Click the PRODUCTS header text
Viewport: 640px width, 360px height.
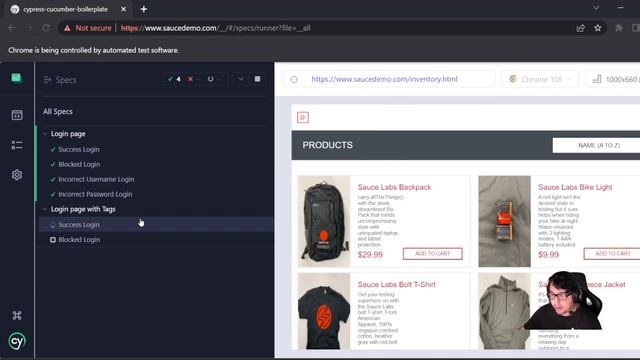327,145
